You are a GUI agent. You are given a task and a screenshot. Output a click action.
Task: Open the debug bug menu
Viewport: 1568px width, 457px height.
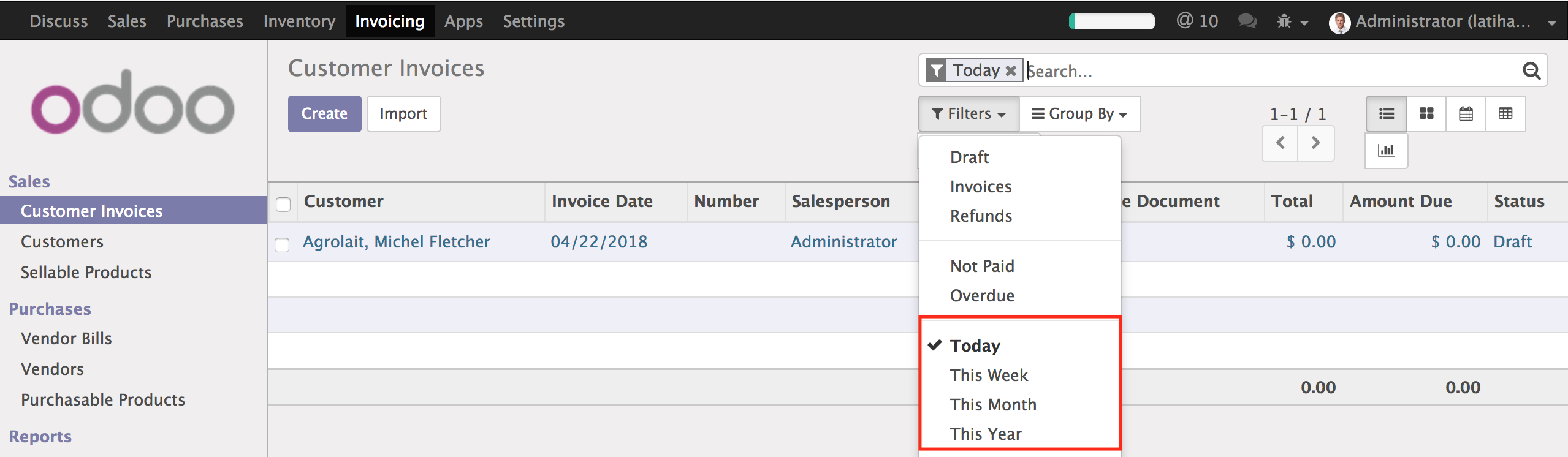coord(1293,22)
